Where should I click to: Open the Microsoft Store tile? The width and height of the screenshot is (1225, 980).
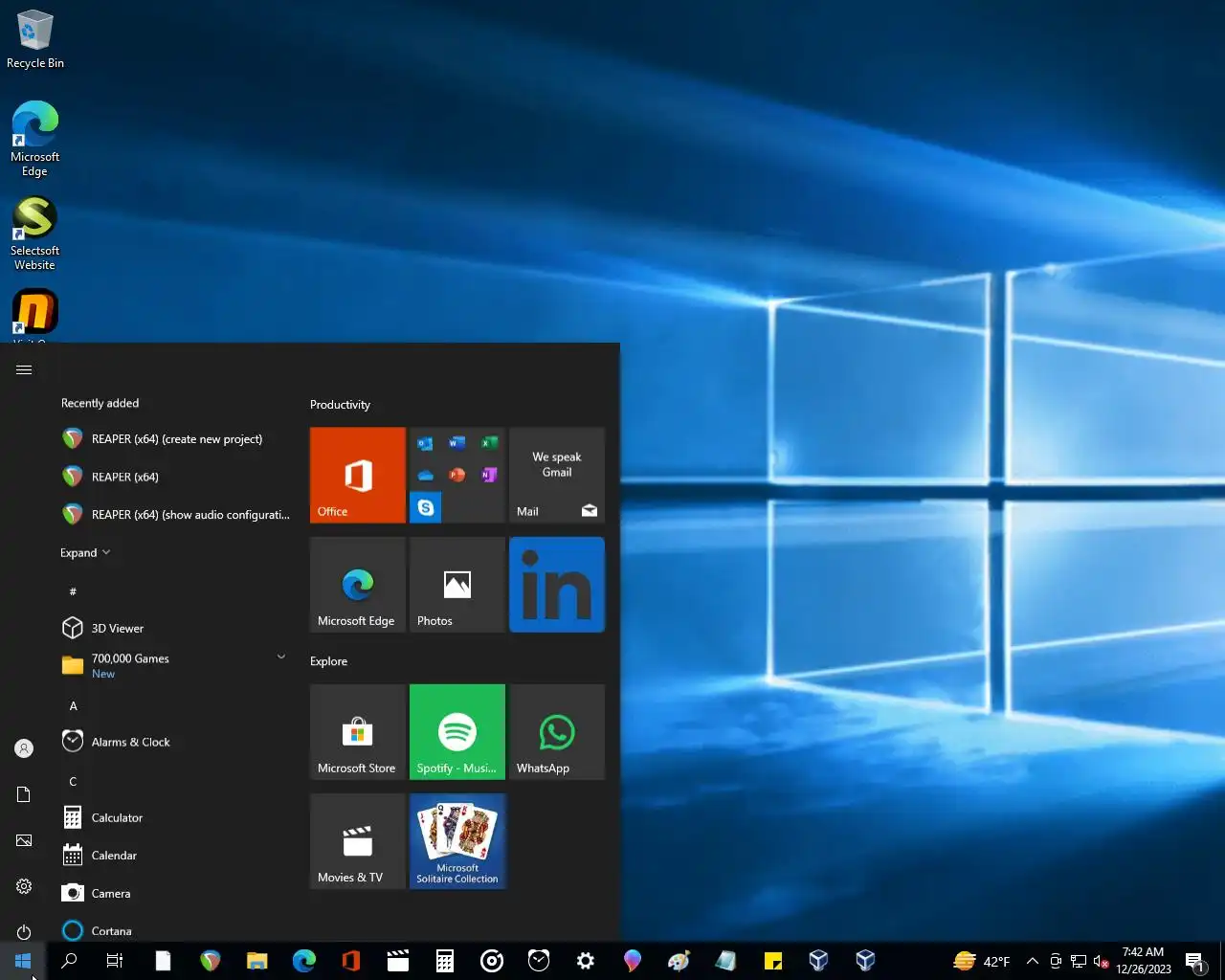pyautogui.click(x=358, y=732)
